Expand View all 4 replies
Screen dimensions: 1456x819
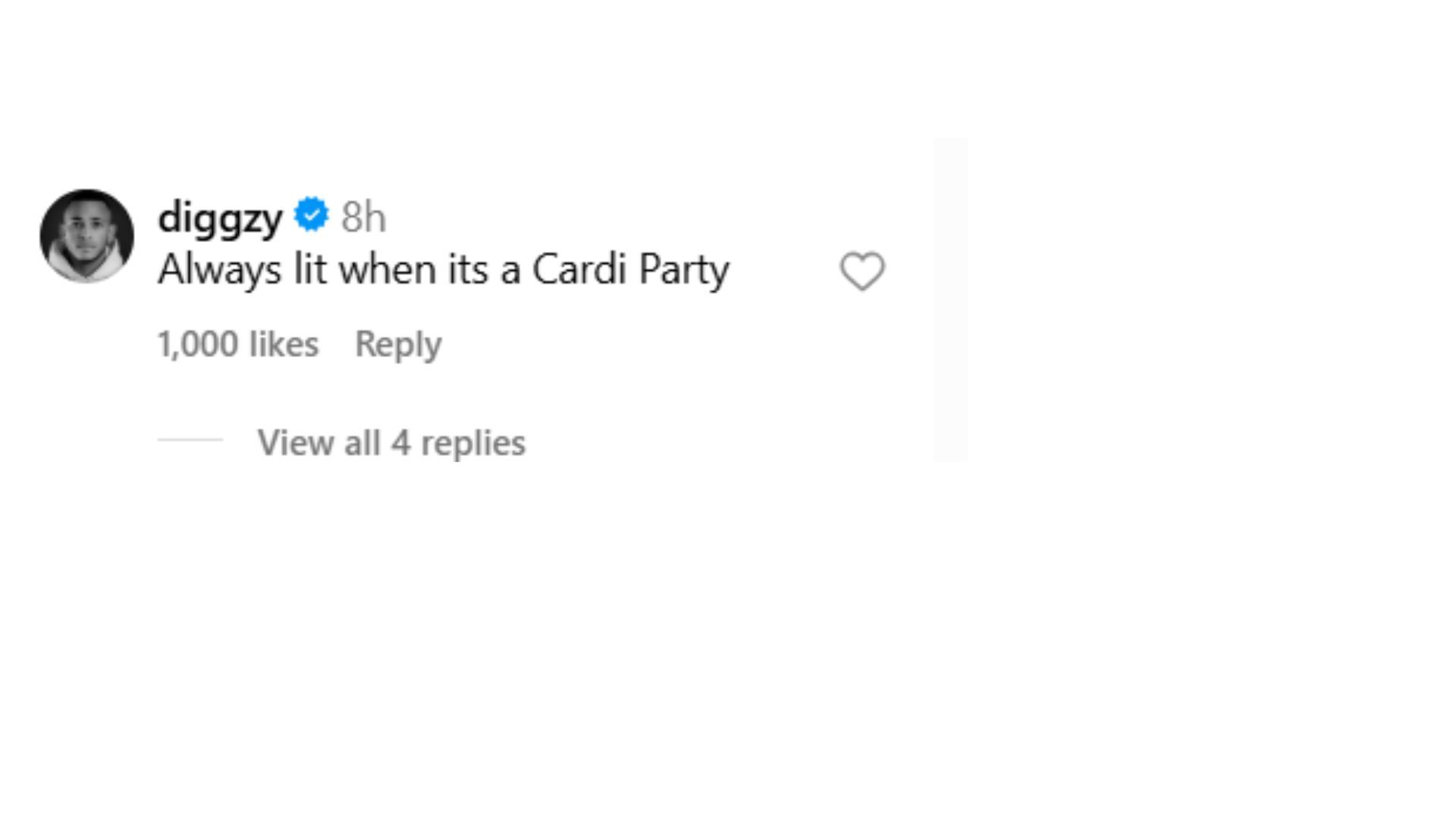(x=391, y=443)
